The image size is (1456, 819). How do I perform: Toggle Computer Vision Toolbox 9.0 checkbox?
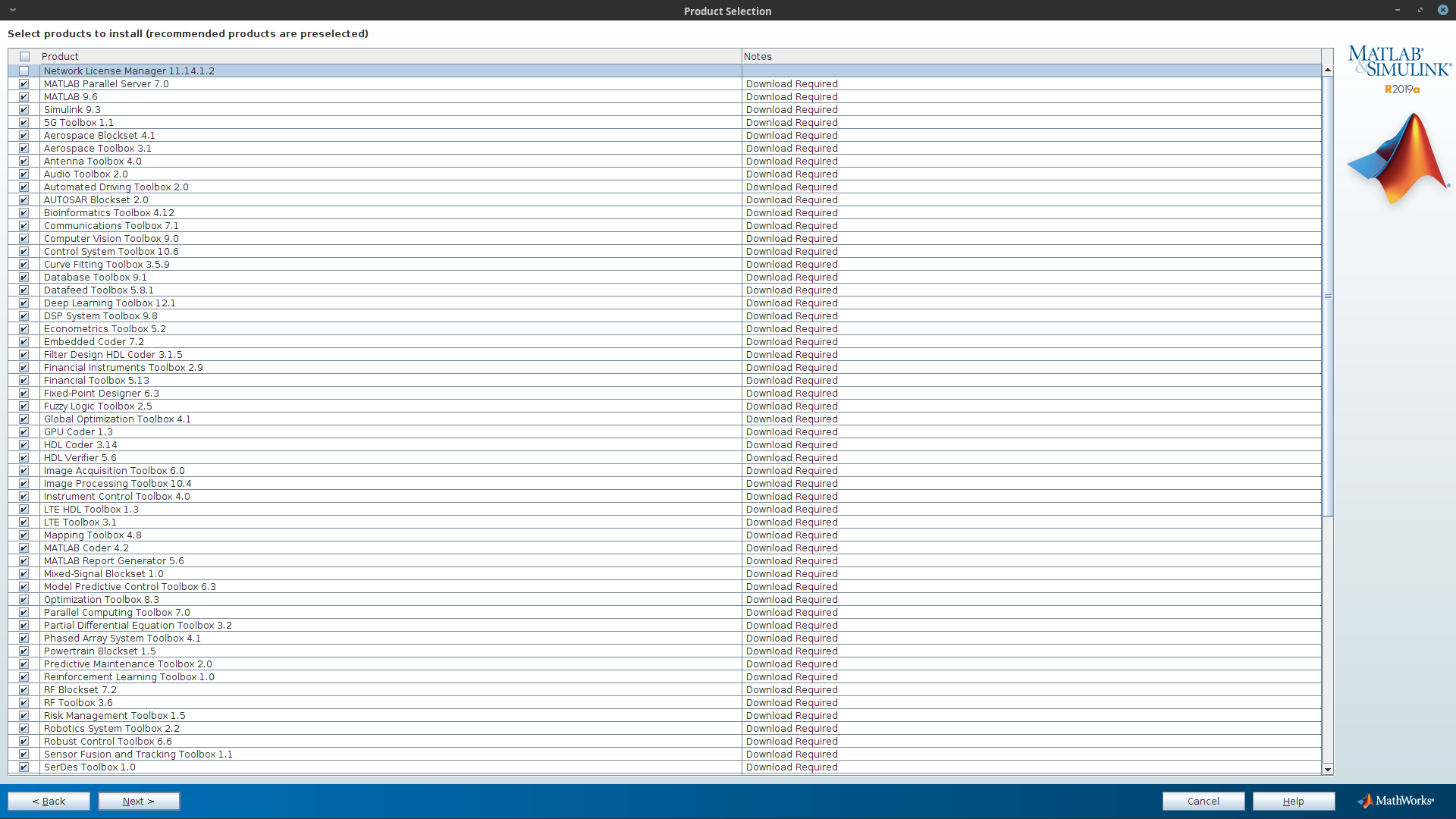tap(24, 239)
